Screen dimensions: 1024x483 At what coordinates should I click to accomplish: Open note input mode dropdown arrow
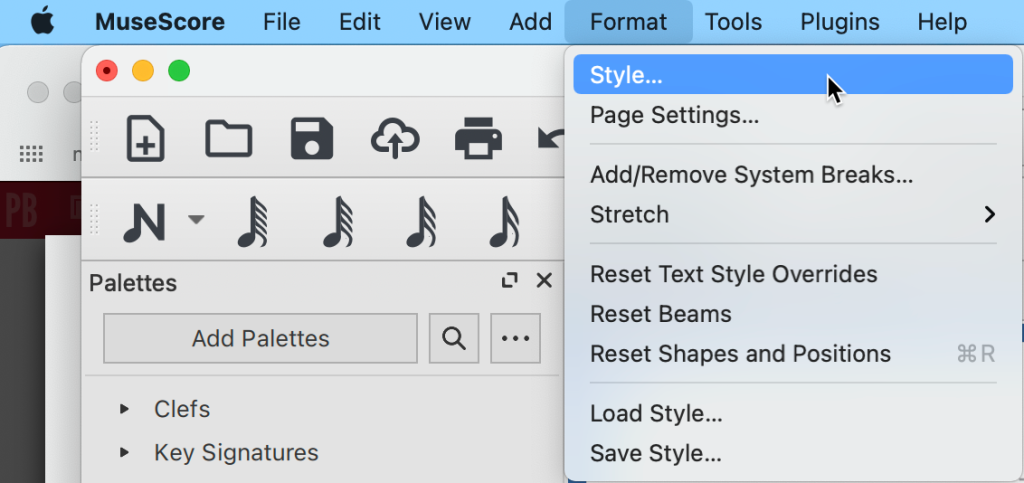(196, 219)
